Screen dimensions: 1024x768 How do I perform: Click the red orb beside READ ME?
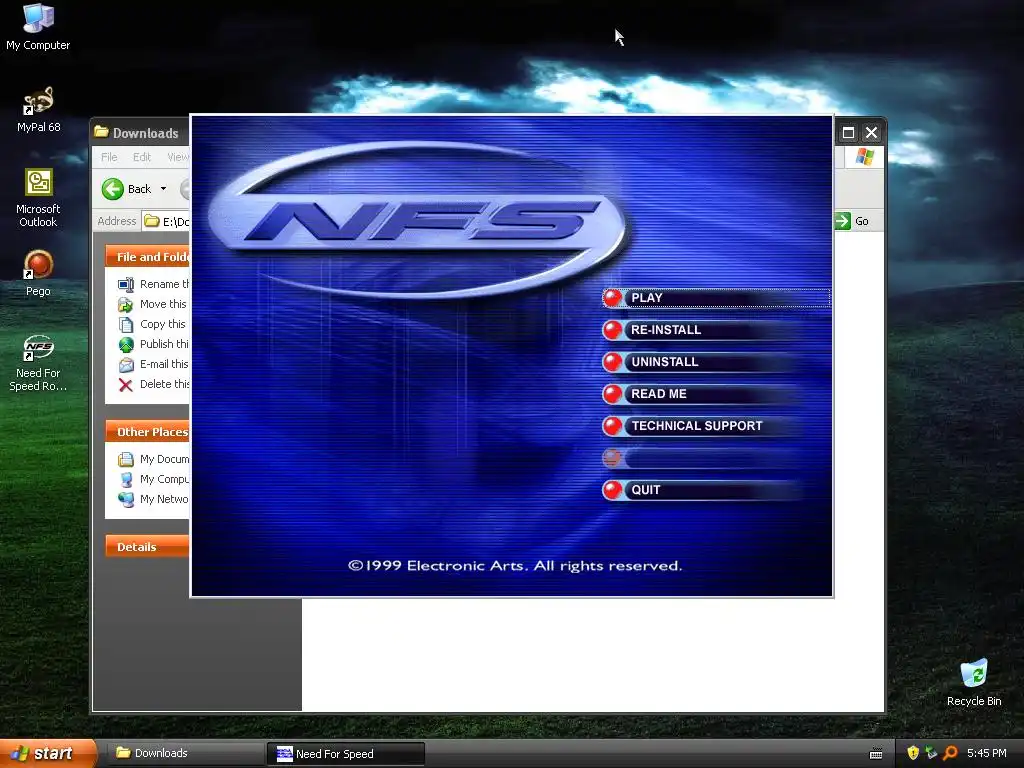pyautogui.click(x=613, y=394)
